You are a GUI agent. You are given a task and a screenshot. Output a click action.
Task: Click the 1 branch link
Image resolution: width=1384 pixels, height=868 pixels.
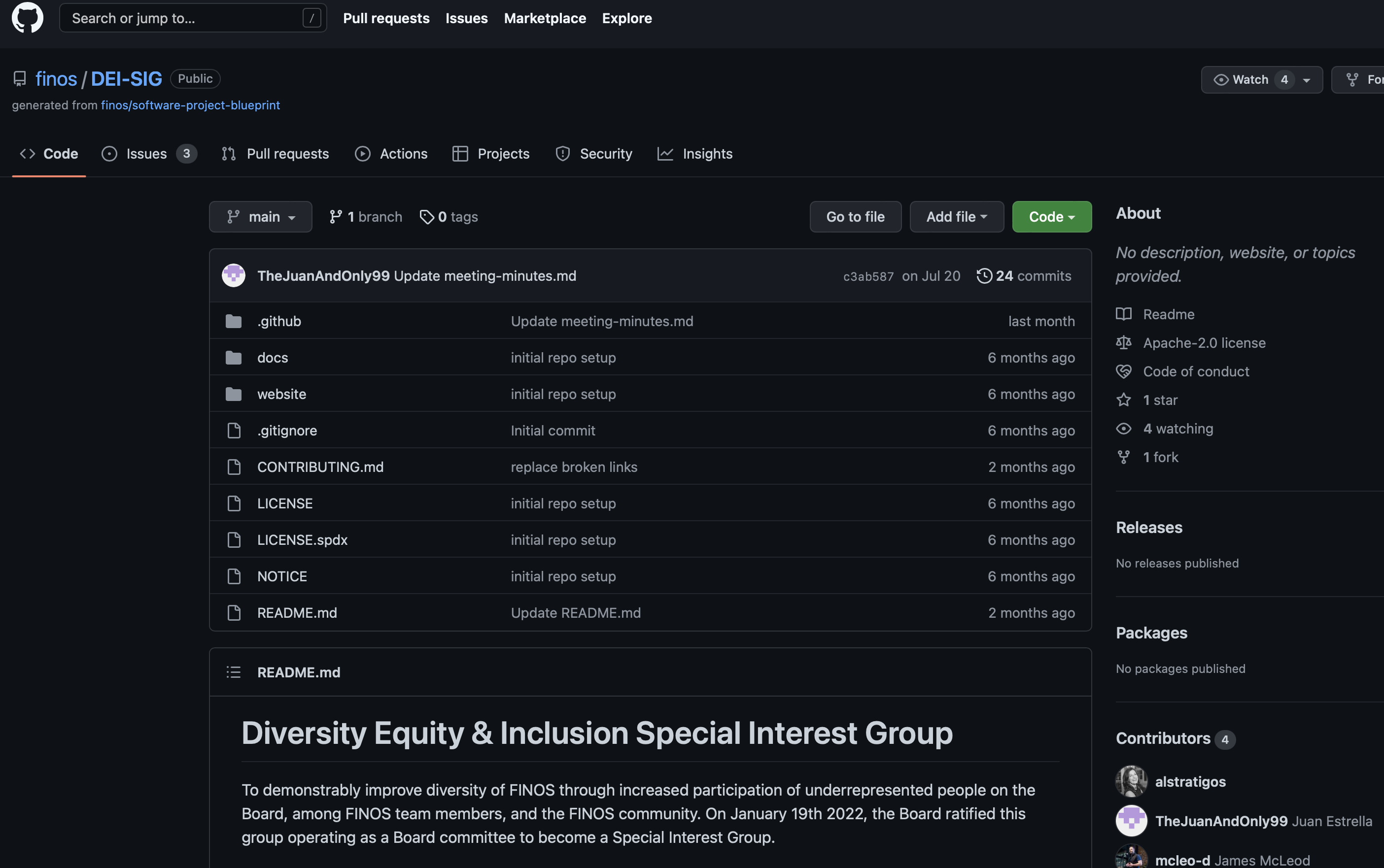(366, 217)
